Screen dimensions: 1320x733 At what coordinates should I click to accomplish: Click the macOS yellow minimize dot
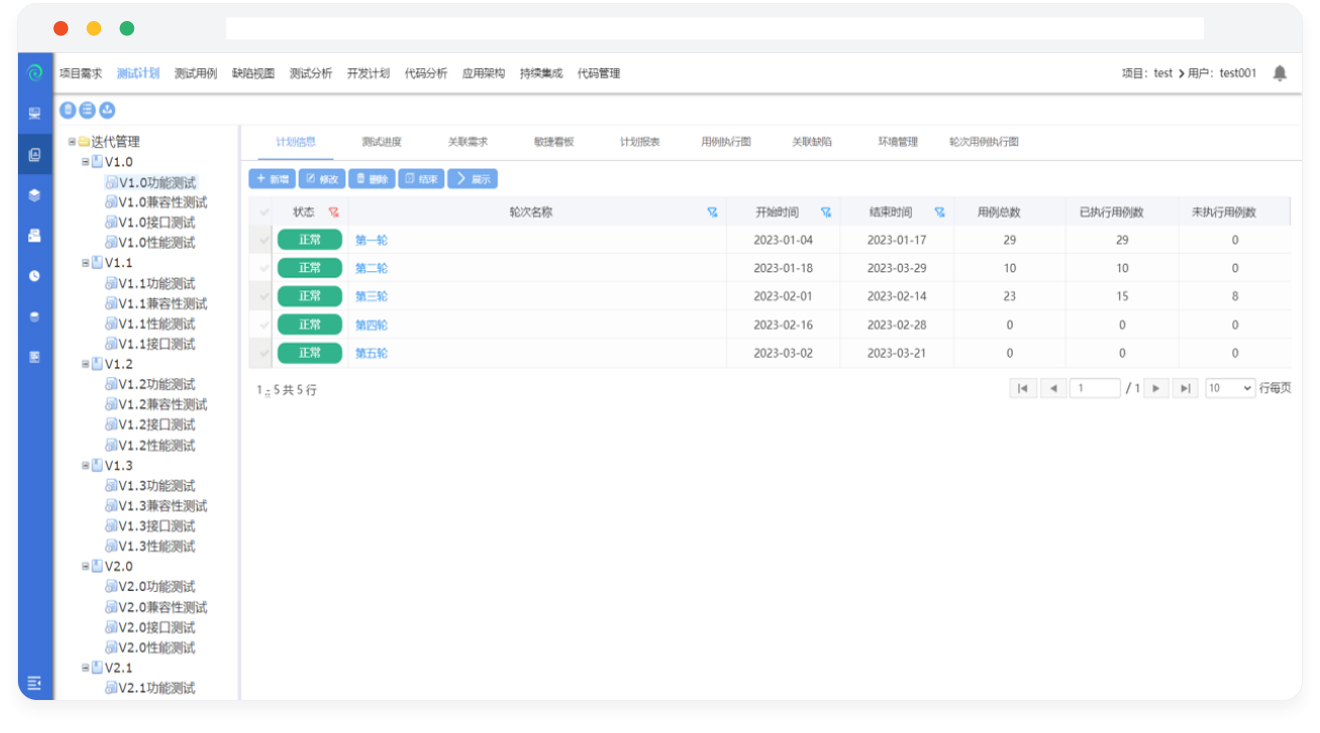coord(94,28)
